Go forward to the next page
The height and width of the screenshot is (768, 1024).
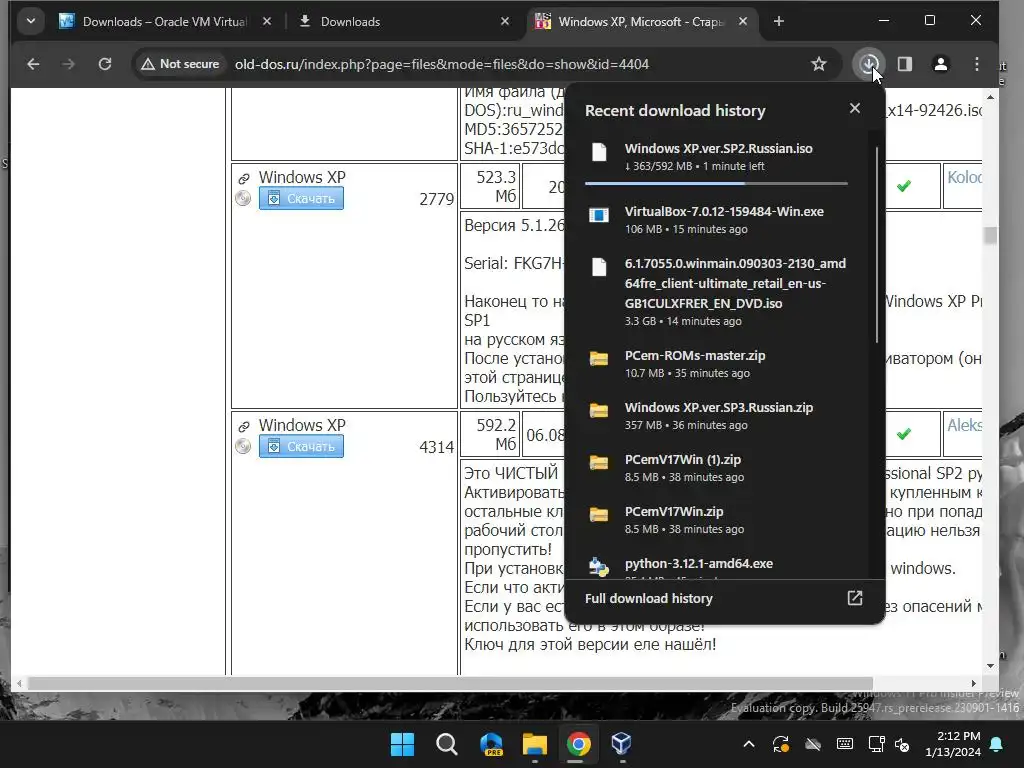[x=69, y=64]
